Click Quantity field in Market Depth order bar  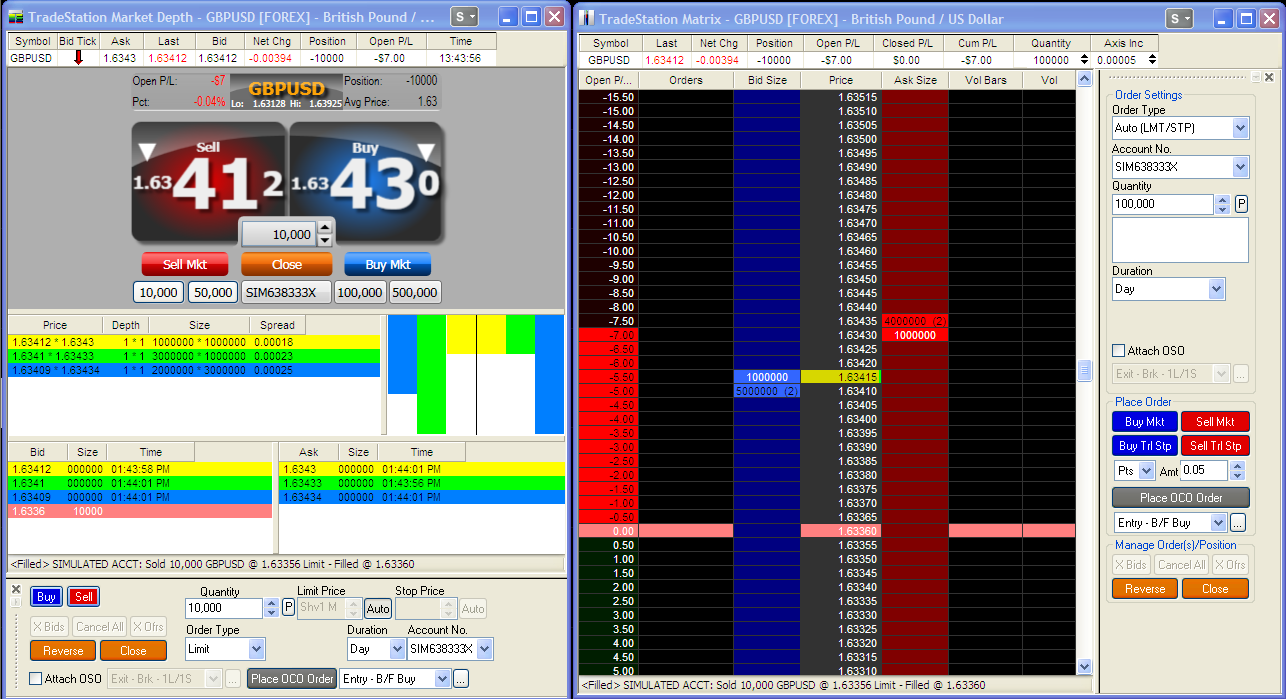tap(225, 608)
